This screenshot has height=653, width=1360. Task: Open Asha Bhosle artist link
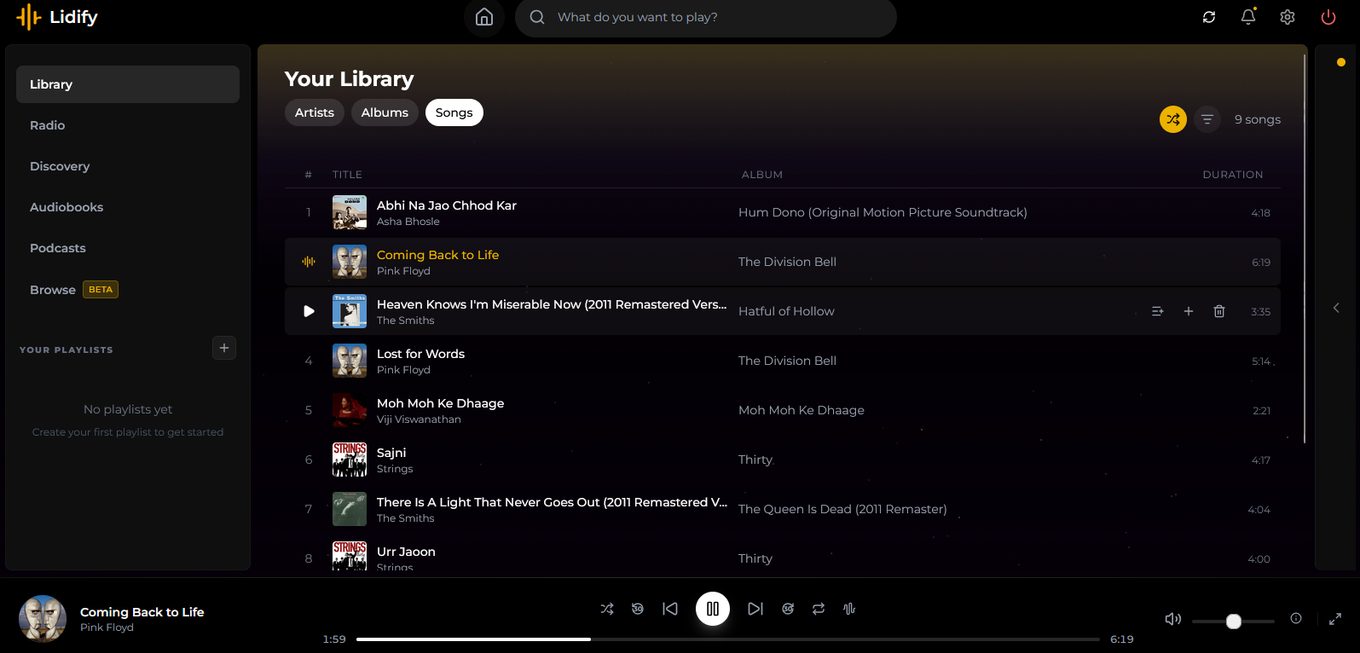[x=408, y=222]
